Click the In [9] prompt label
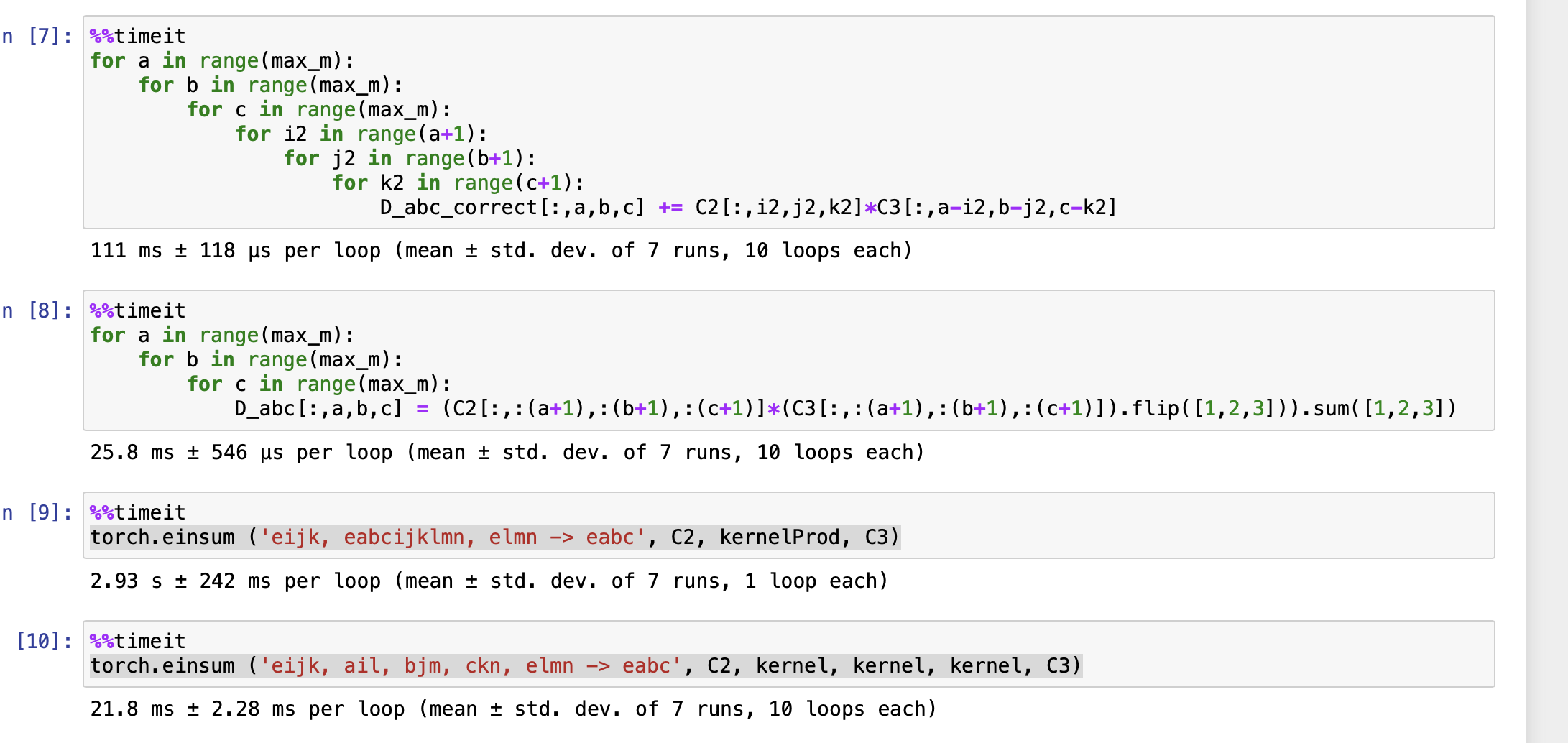 37,512
